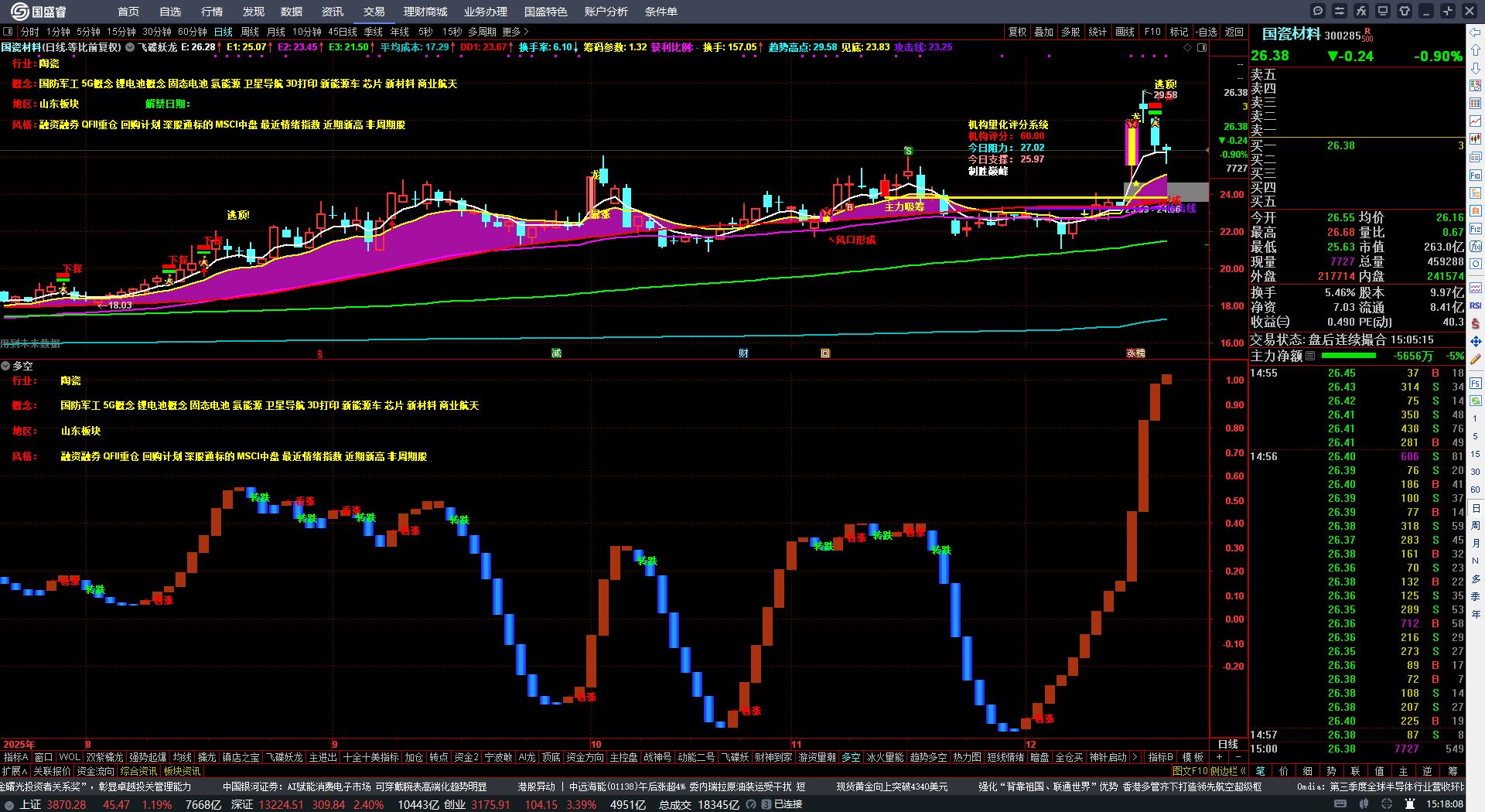Open the 行情 menu

point(212,12)
